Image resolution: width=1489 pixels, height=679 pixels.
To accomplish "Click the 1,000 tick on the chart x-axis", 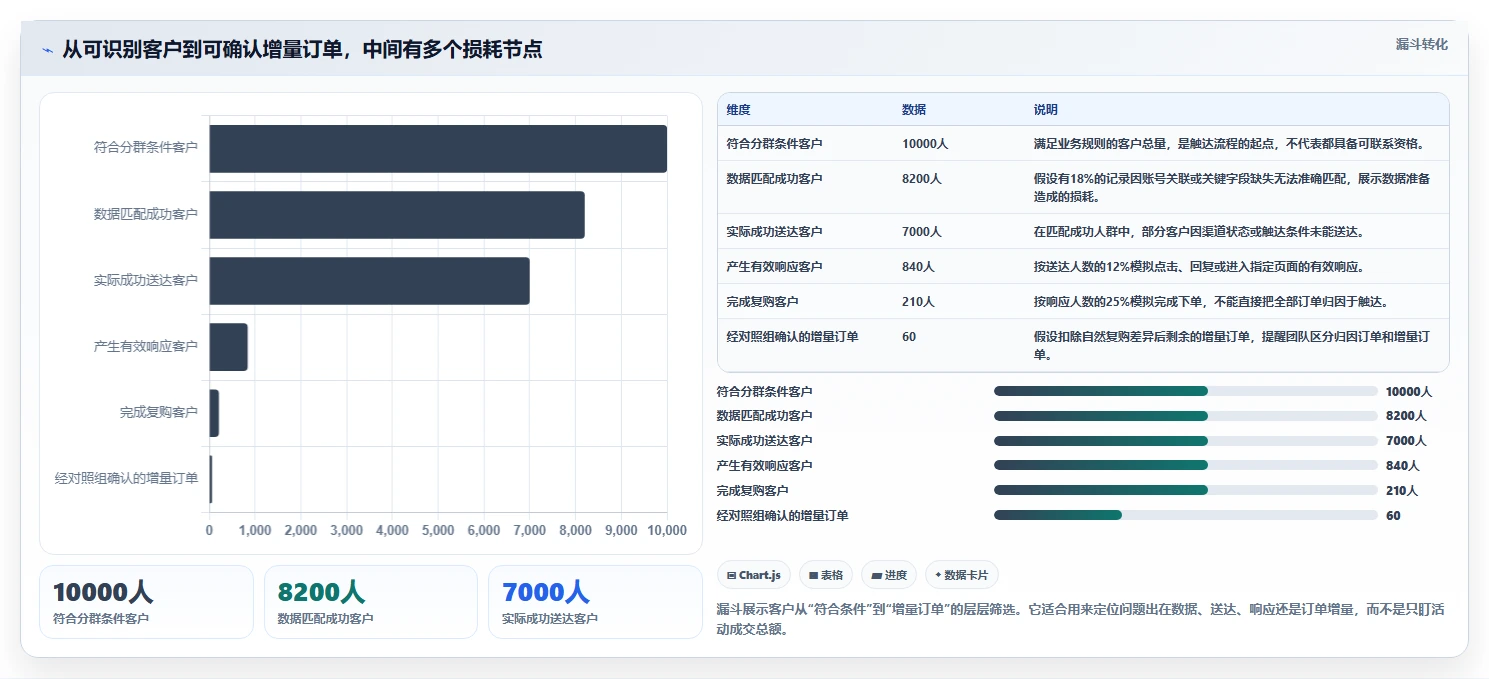I will point(255,531).
